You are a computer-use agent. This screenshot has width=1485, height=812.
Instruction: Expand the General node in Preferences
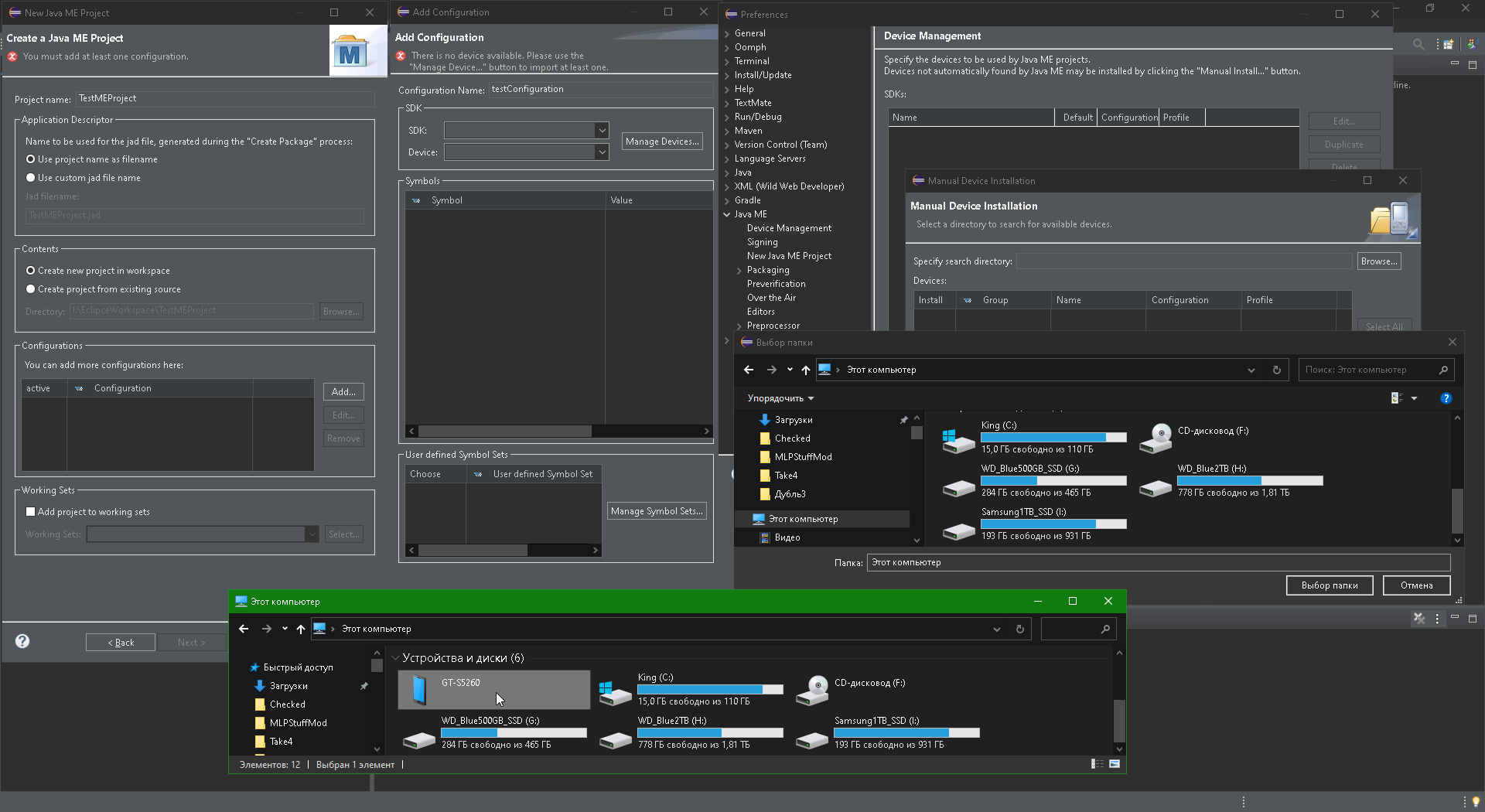(727, 34)
